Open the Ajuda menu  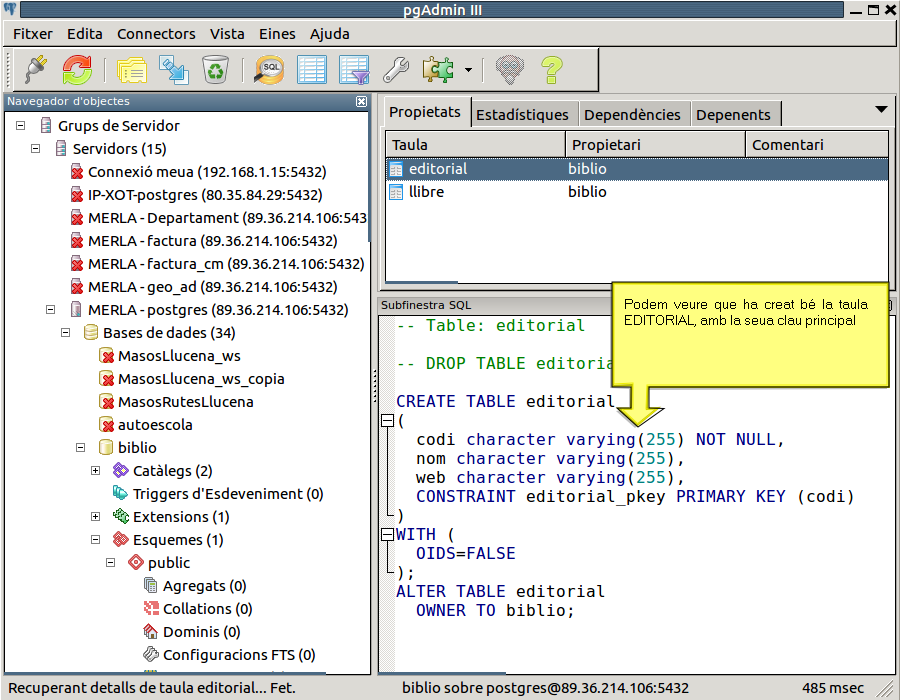point(329,34)
